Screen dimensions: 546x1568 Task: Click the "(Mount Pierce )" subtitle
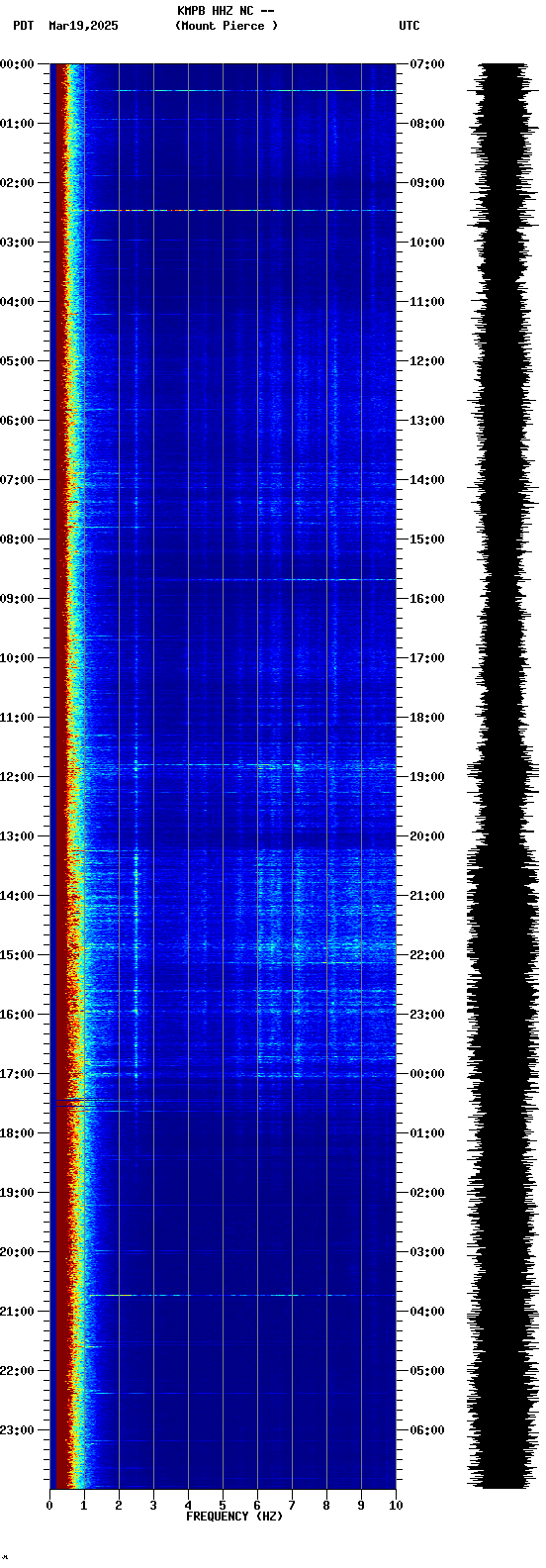227,26
